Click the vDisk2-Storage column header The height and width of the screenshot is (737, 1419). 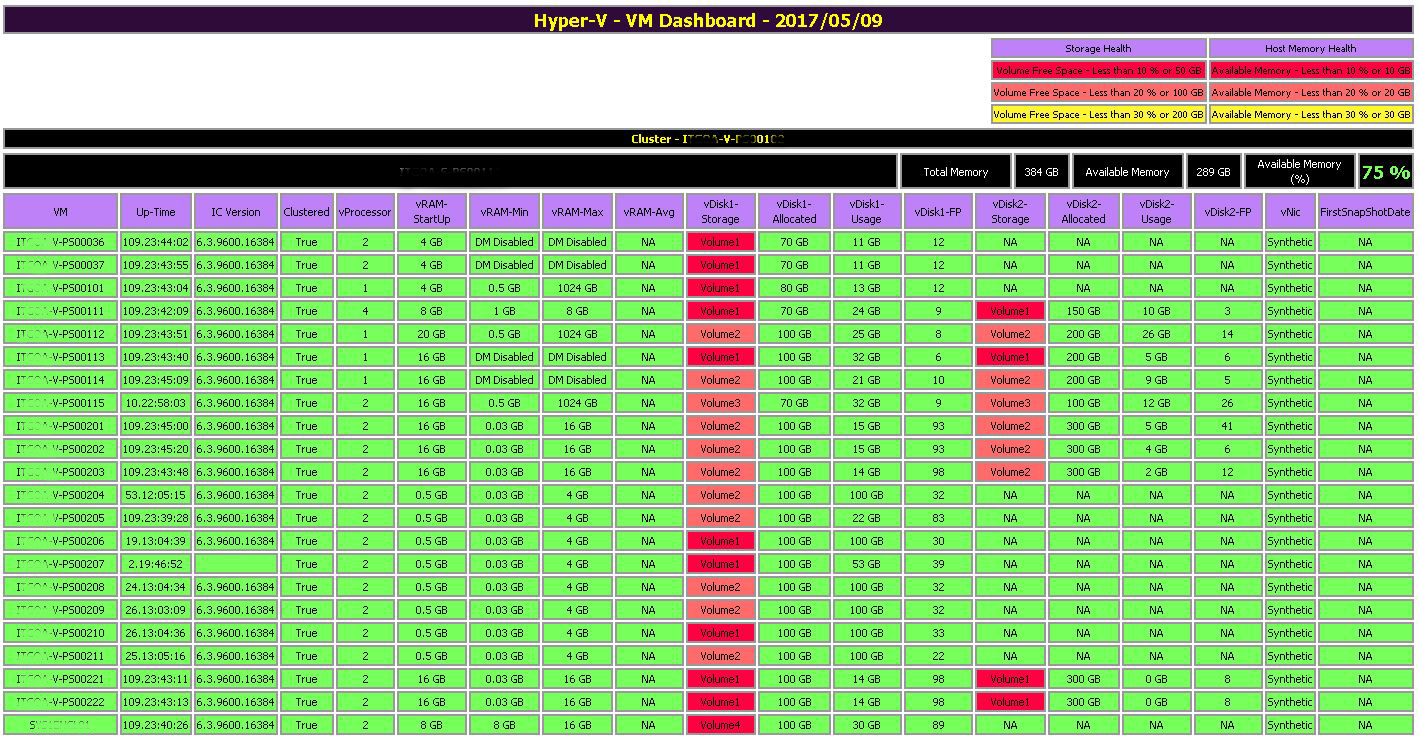coord(1010,212)
